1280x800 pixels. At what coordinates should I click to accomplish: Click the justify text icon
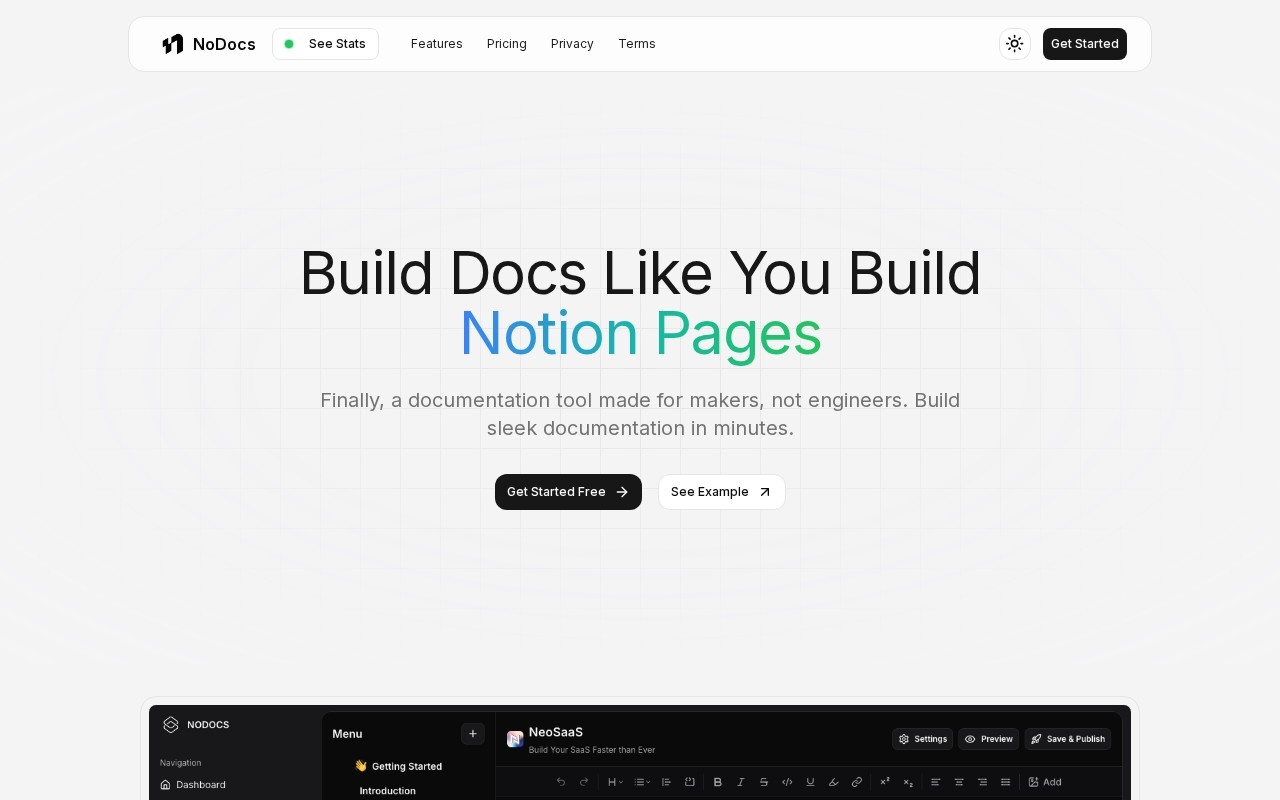(1006, 782)
